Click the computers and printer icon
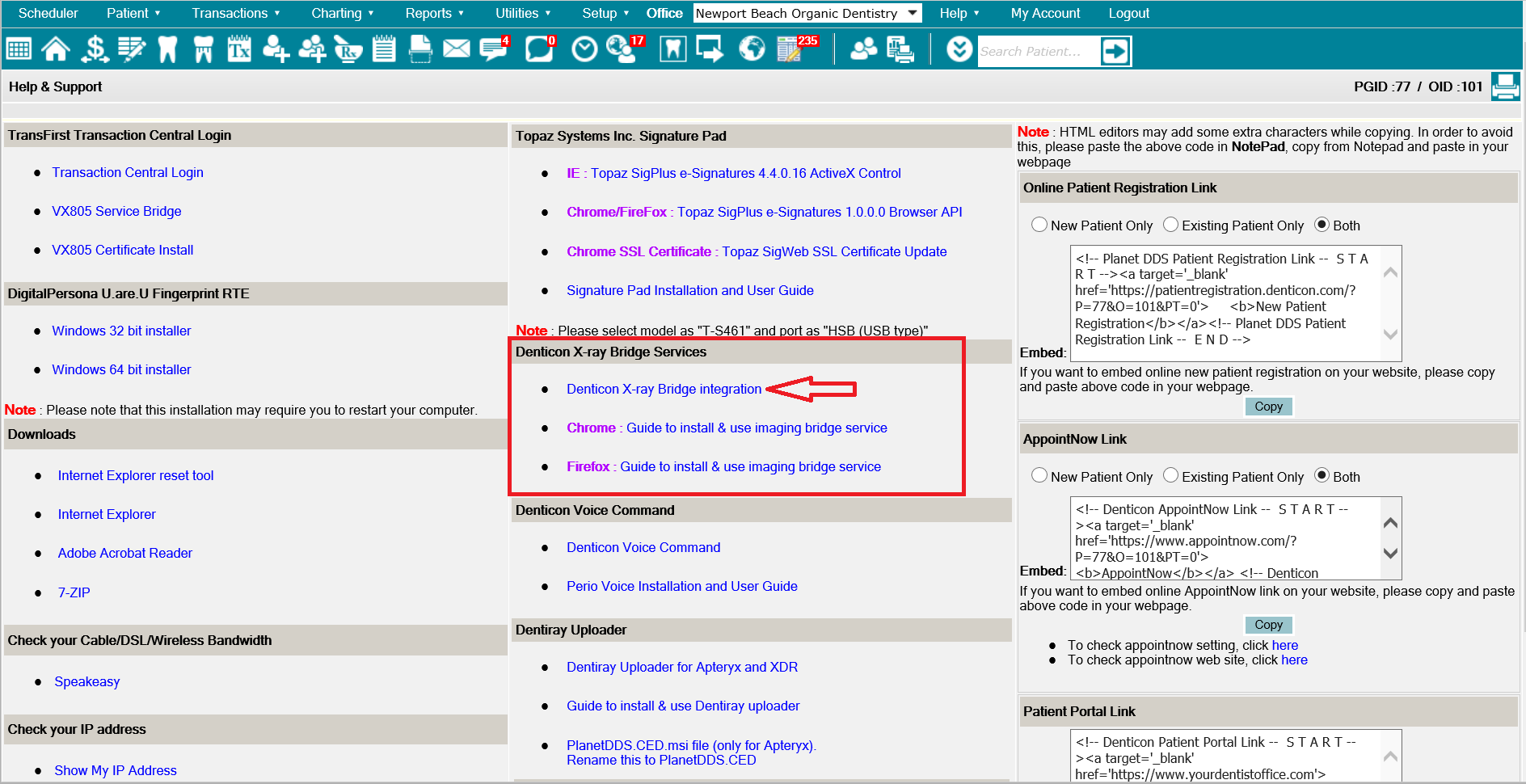1526x784 pixels. [900, 49]
